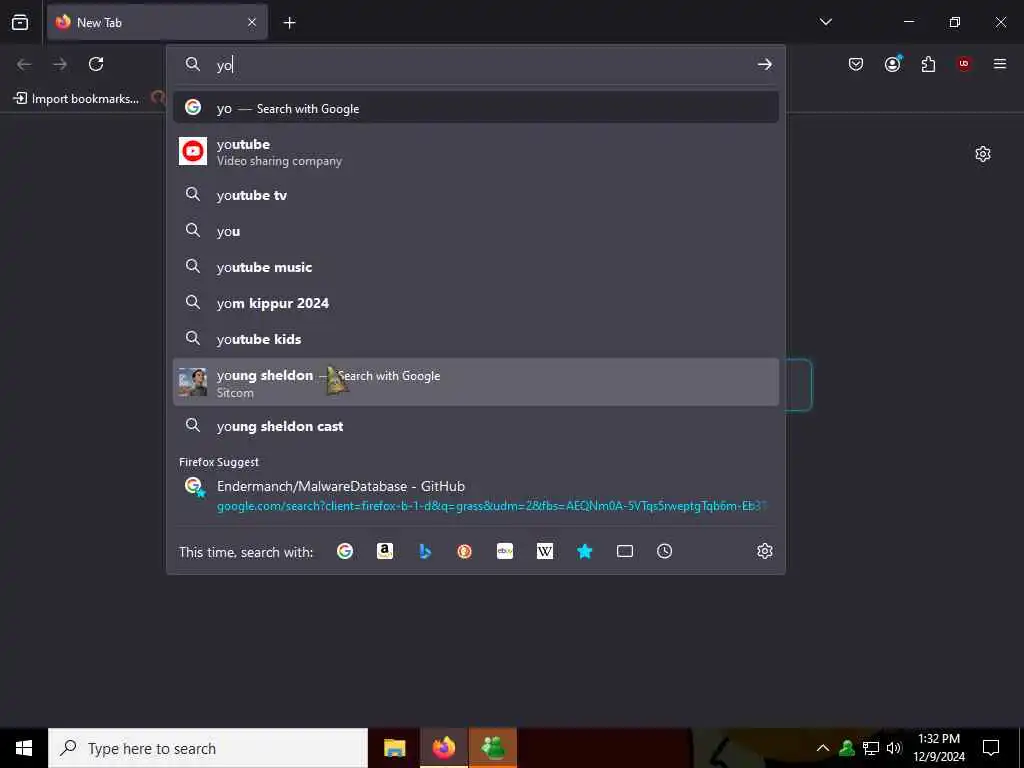Select the "you" search suggestion
1024x768 pixels.
coord(475,231)
